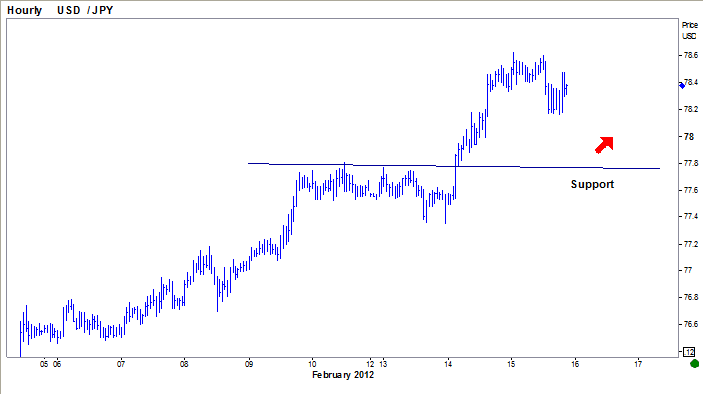The width and height of the screenshot is (705, 396).
Task: Click the 78.6 price axis label
Action: coord(691,55)
